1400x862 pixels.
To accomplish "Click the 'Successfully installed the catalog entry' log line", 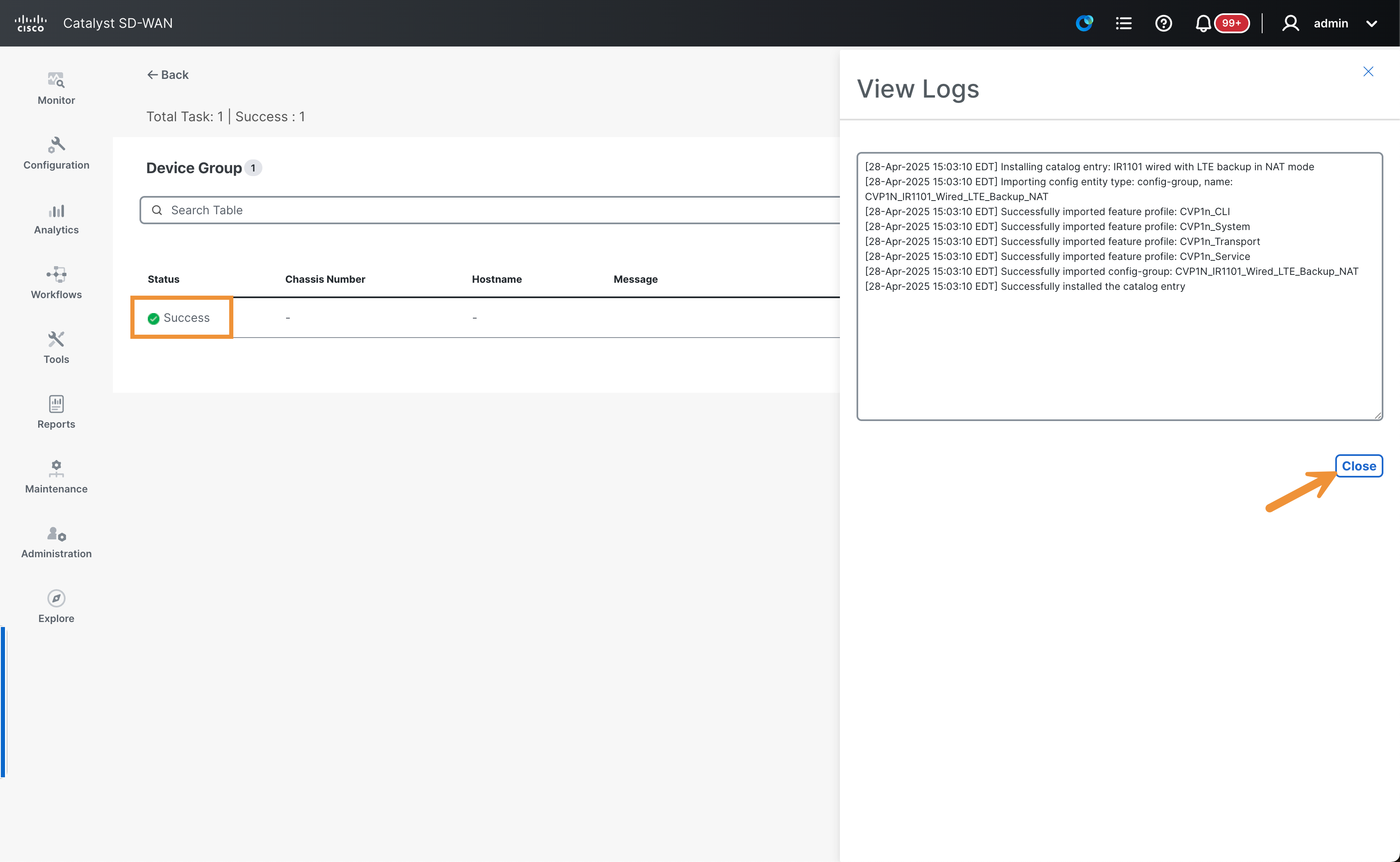I will click(x=1025, y=286).
